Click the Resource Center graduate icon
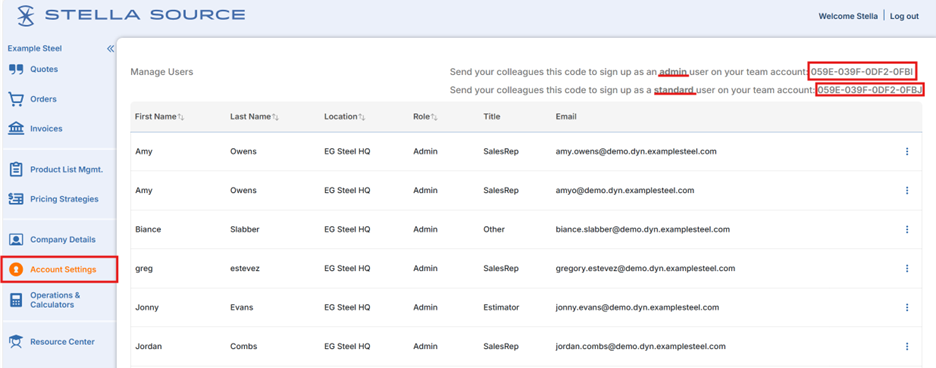 coord(16,342)
